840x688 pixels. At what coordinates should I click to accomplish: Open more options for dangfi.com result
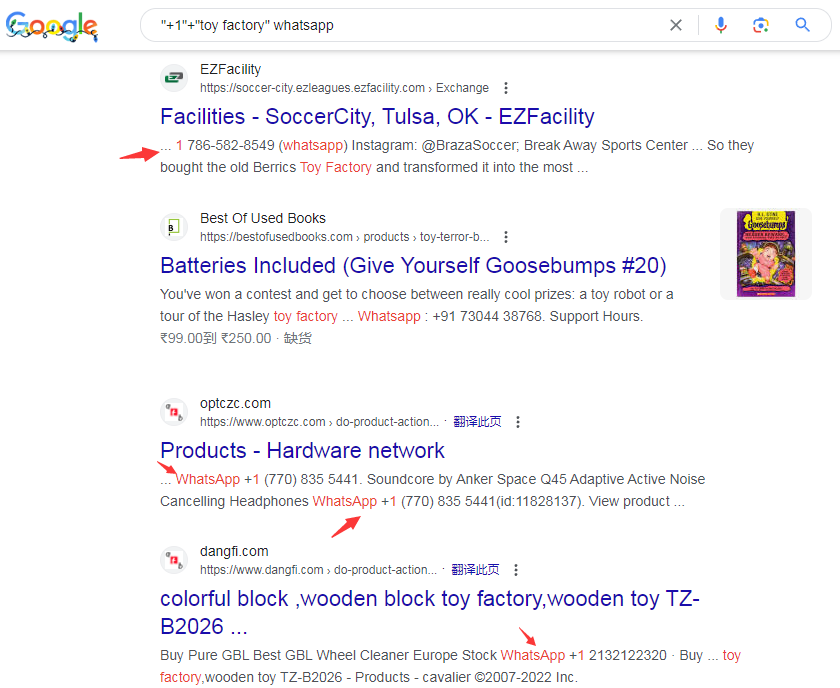pos(516,570)
